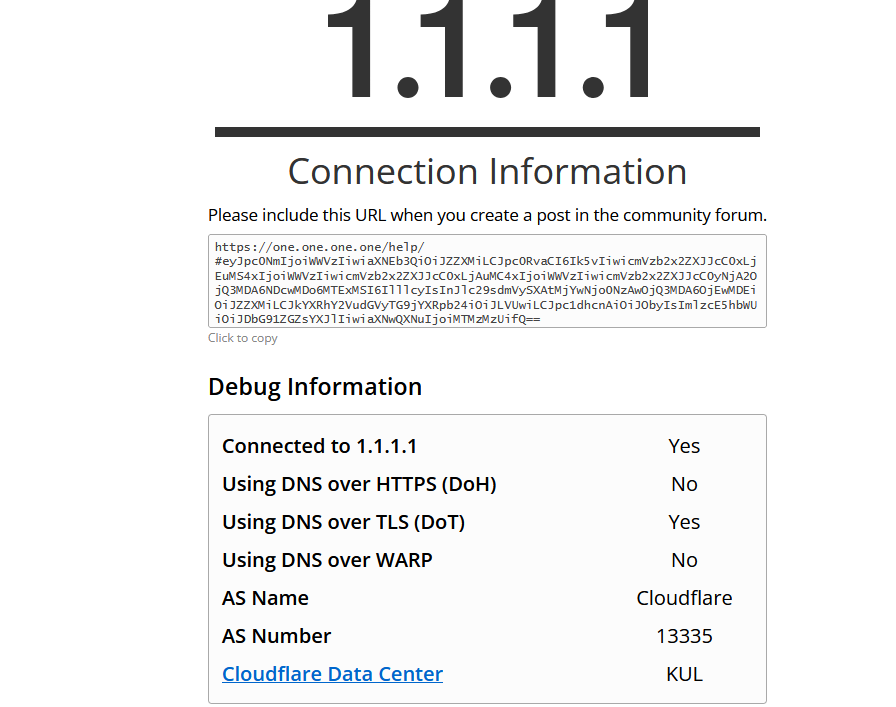Select the "Connected to 1.1.1.1" label
The width and height of the screenshot is (896, 707).
[319, 446]
